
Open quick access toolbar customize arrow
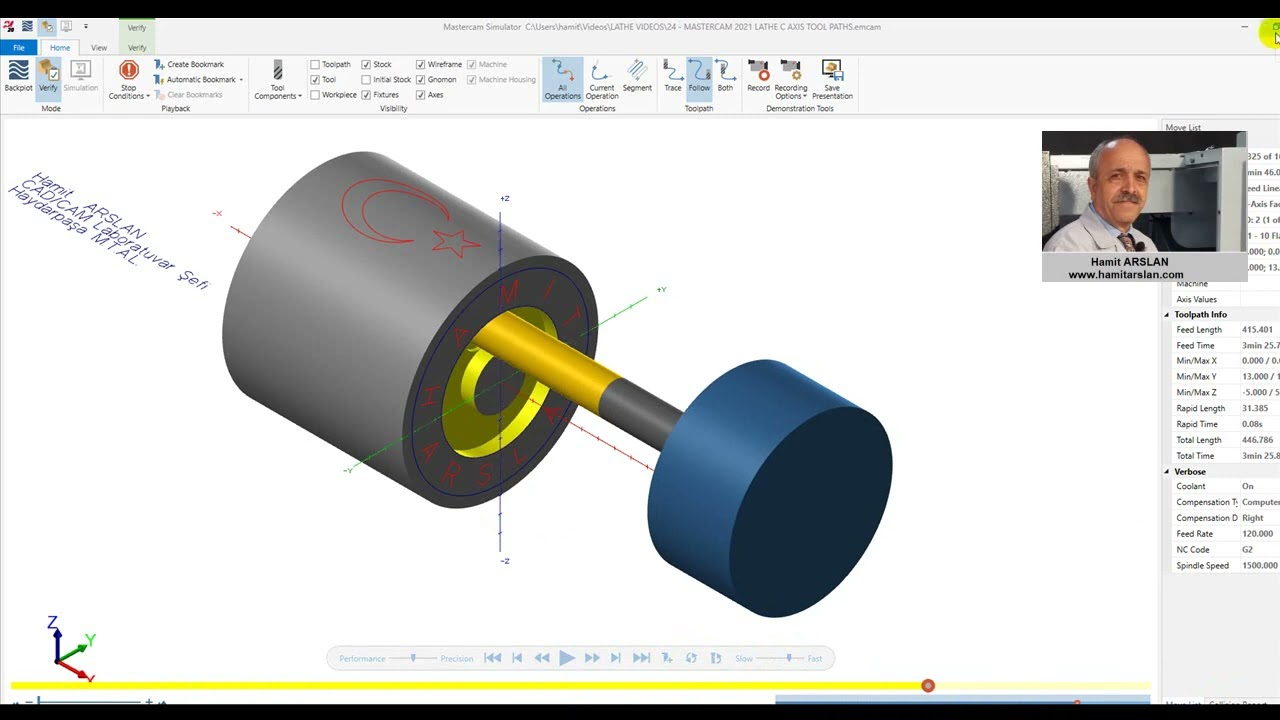click(x=85, y=27)
